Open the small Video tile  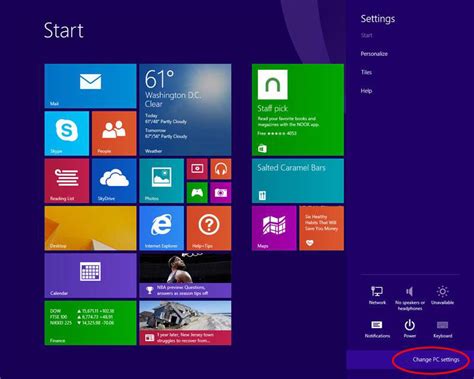pyautogui.click(x=197, y=169)
